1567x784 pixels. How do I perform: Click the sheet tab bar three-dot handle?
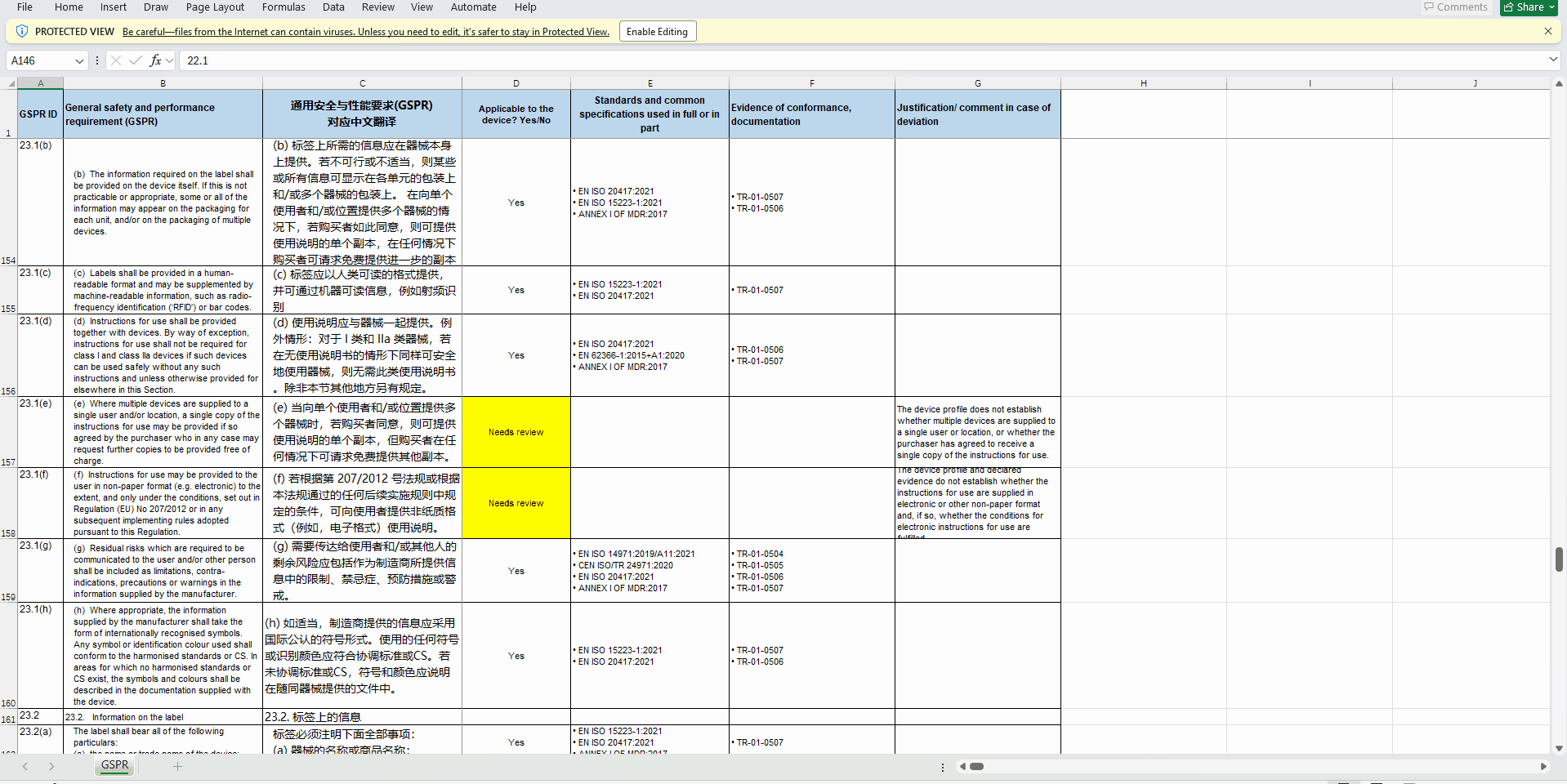[x=943, y=767]
